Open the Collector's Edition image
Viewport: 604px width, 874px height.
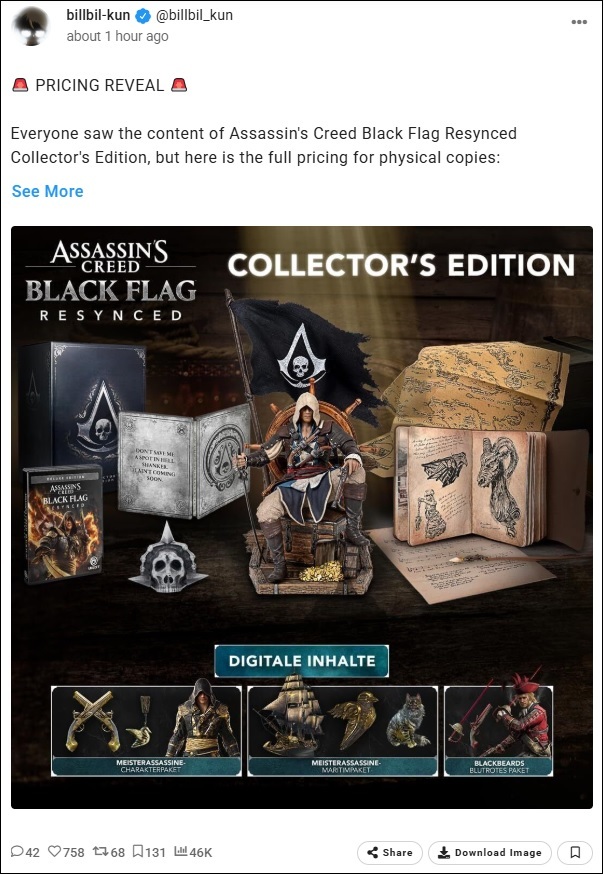(302, 517)
